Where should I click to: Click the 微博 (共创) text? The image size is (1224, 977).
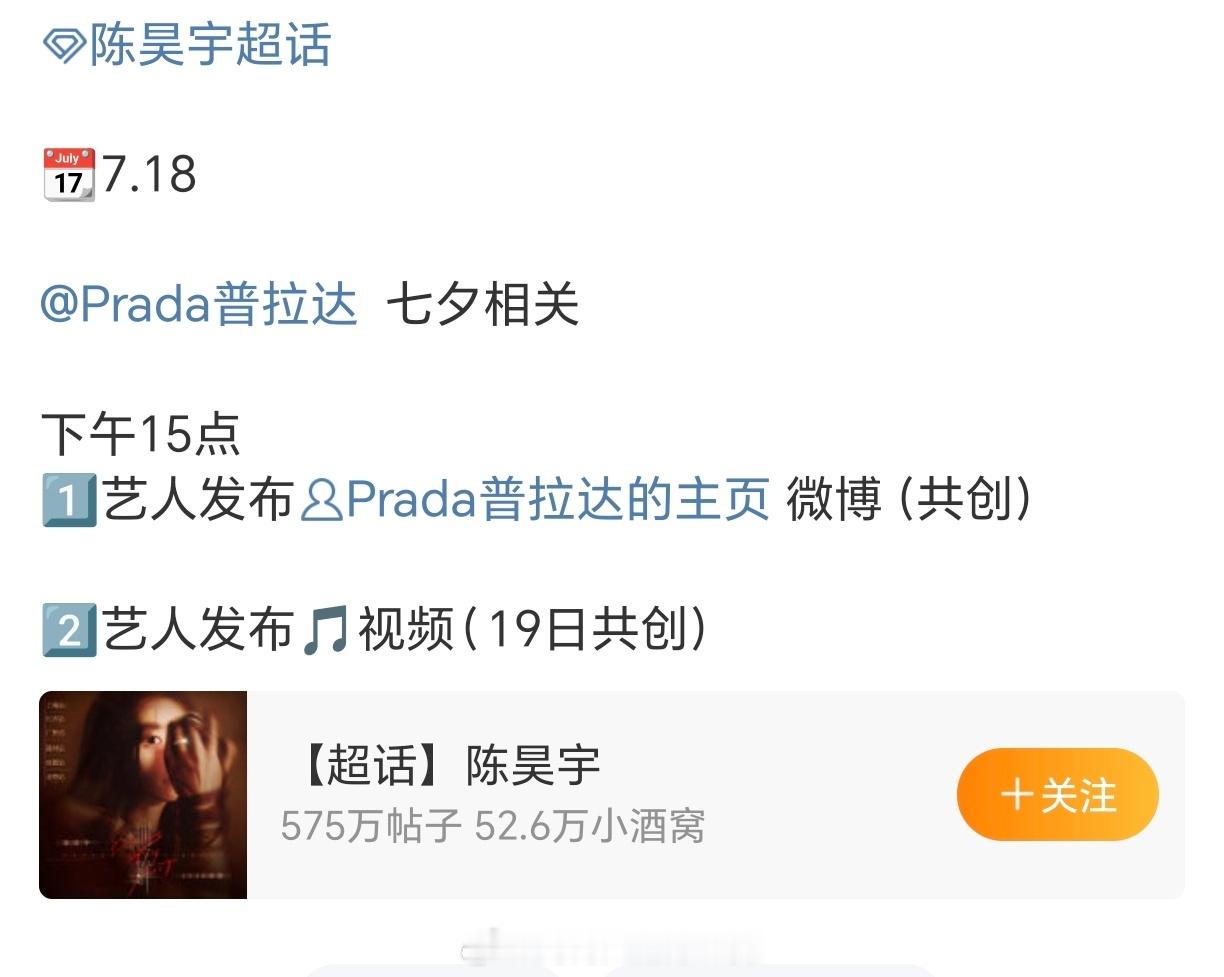tap(909, 500)
